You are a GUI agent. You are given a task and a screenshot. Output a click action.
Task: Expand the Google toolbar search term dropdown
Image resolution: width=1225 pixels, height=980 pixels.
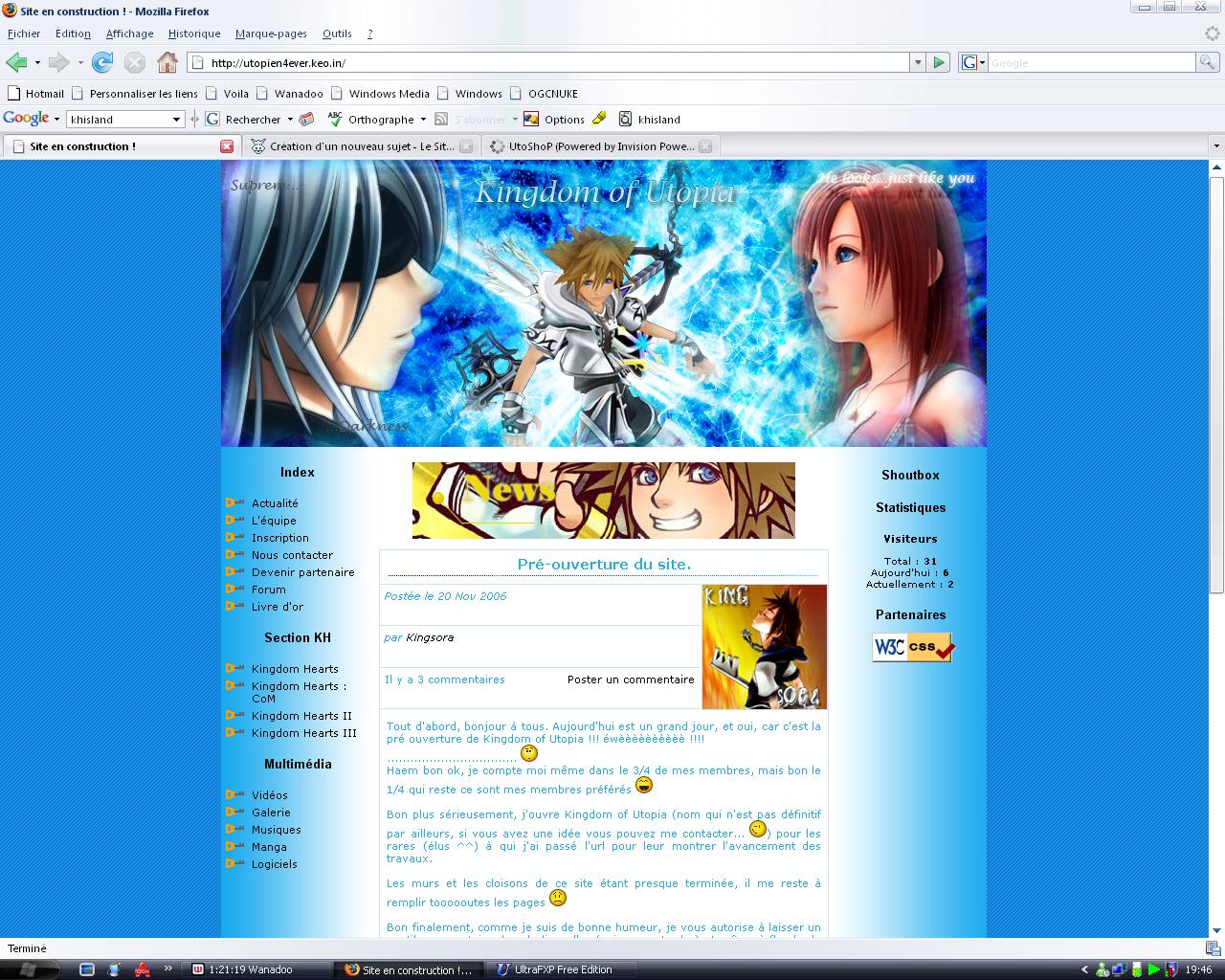[x=176, y=120]
